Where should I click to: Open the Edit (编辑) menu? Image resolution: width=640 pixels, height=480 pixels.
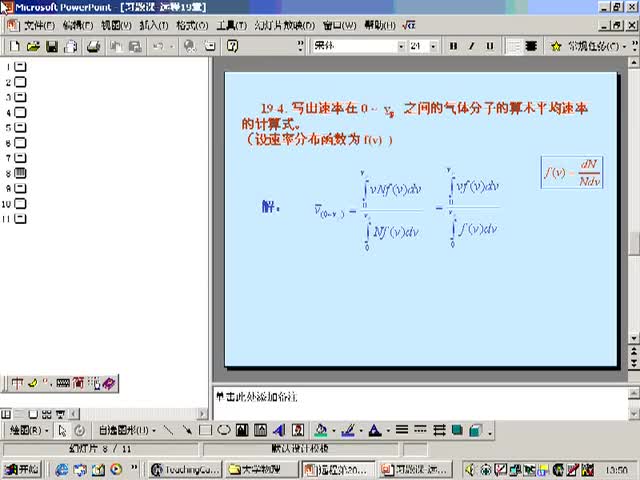[78, 26]
